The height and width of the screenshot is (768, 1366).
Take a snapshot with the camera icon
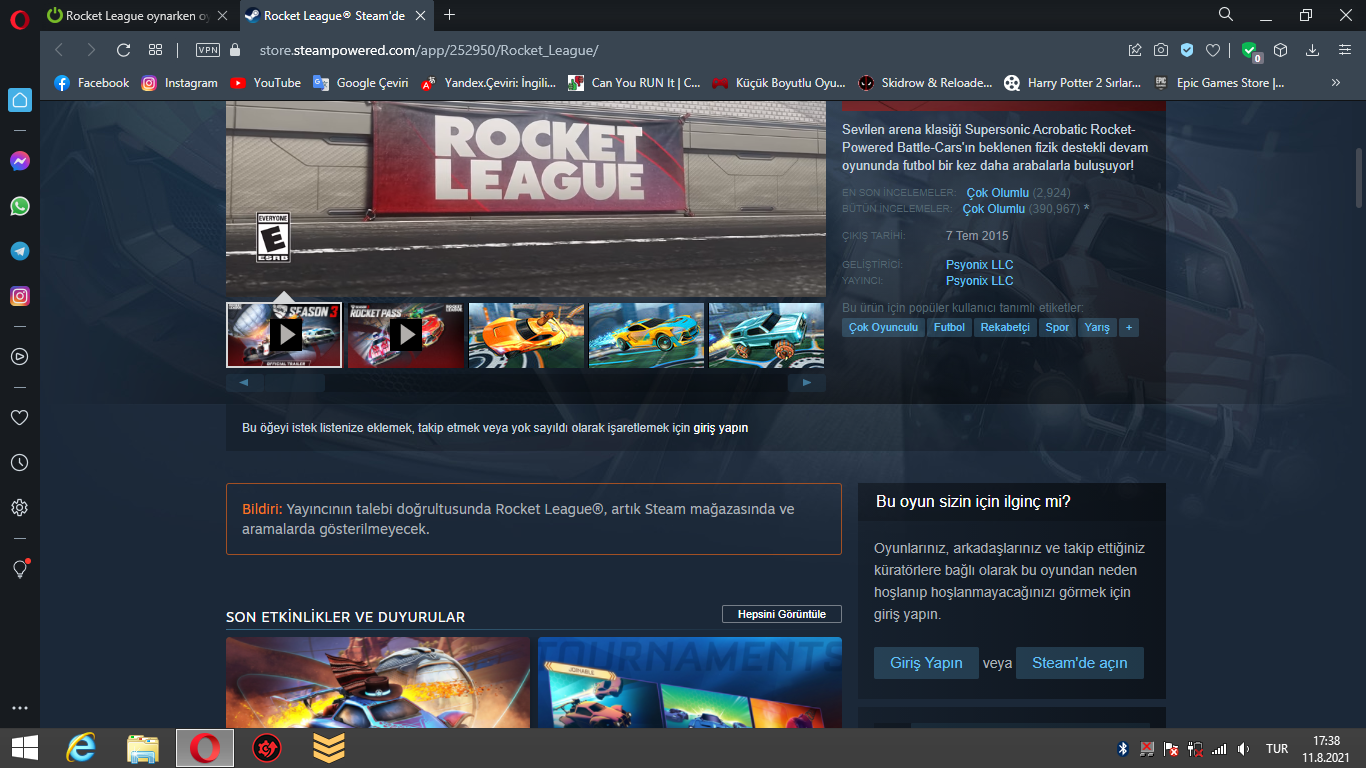point(1161,50)
